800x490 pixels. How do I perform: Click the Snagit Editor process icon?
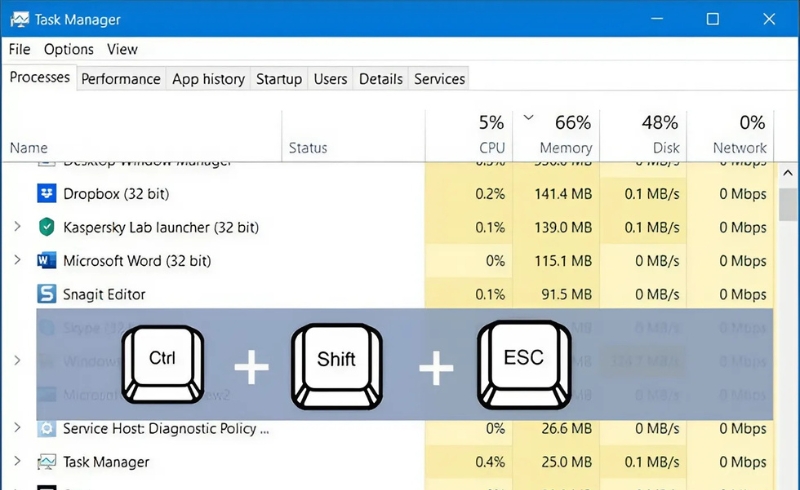coord(46,294)
